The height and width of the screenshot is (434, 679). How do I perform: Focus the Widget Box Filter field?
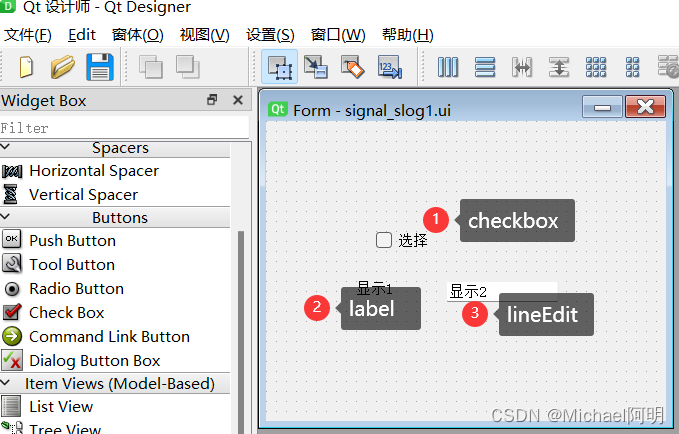(125, 128)
